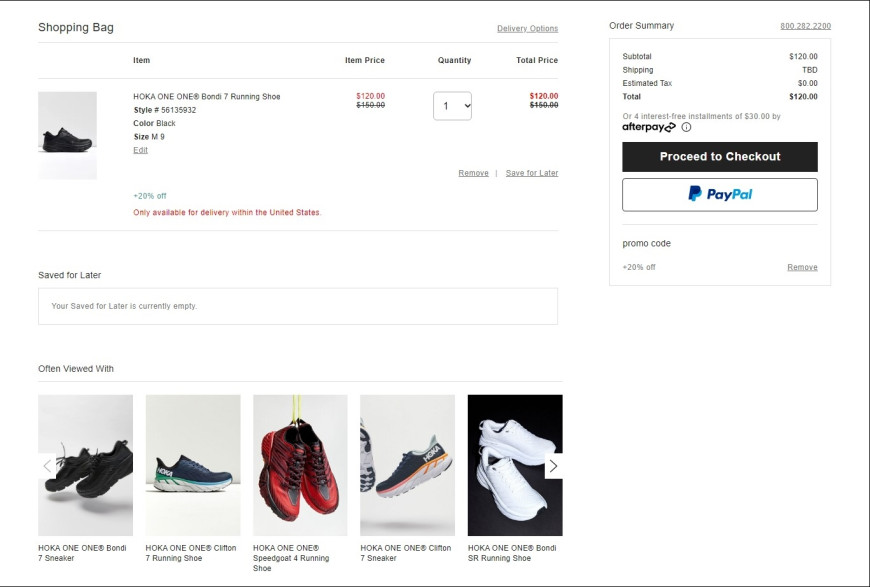Image resolution: width=870 pixels, height=587 pixels.
Task: Edit the Bondi 7 Running Shoe item
Action: pos(140,150)
